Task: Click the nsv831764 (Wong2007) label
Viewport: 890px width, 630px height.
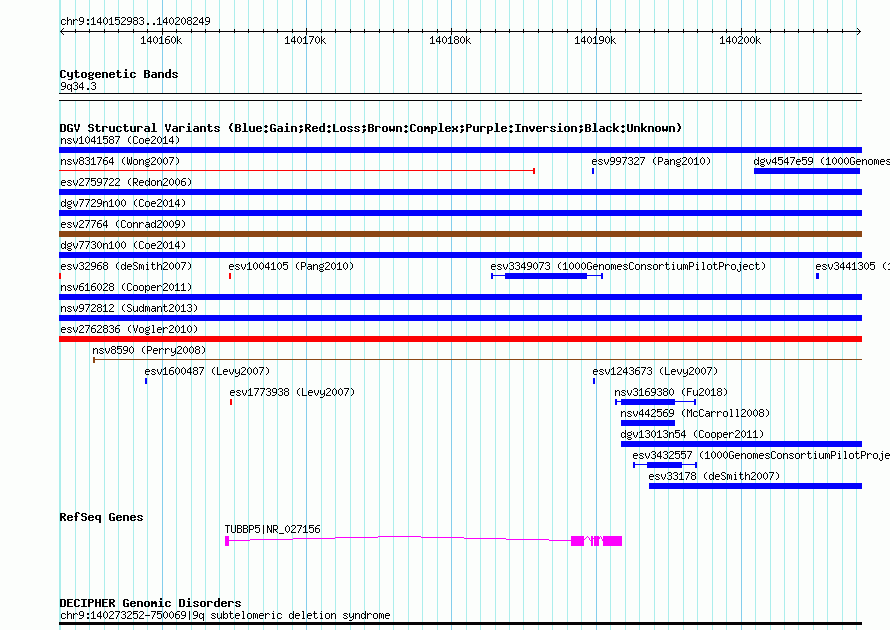Action: point(120,161)
